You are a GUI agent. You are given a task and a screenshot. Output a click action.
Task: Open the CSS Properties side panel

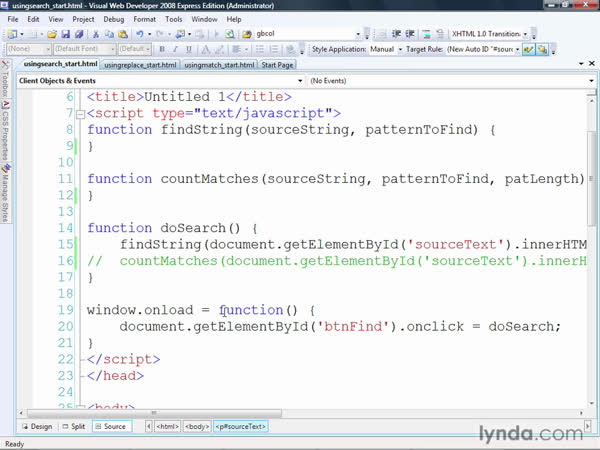[x=6, y=130]
